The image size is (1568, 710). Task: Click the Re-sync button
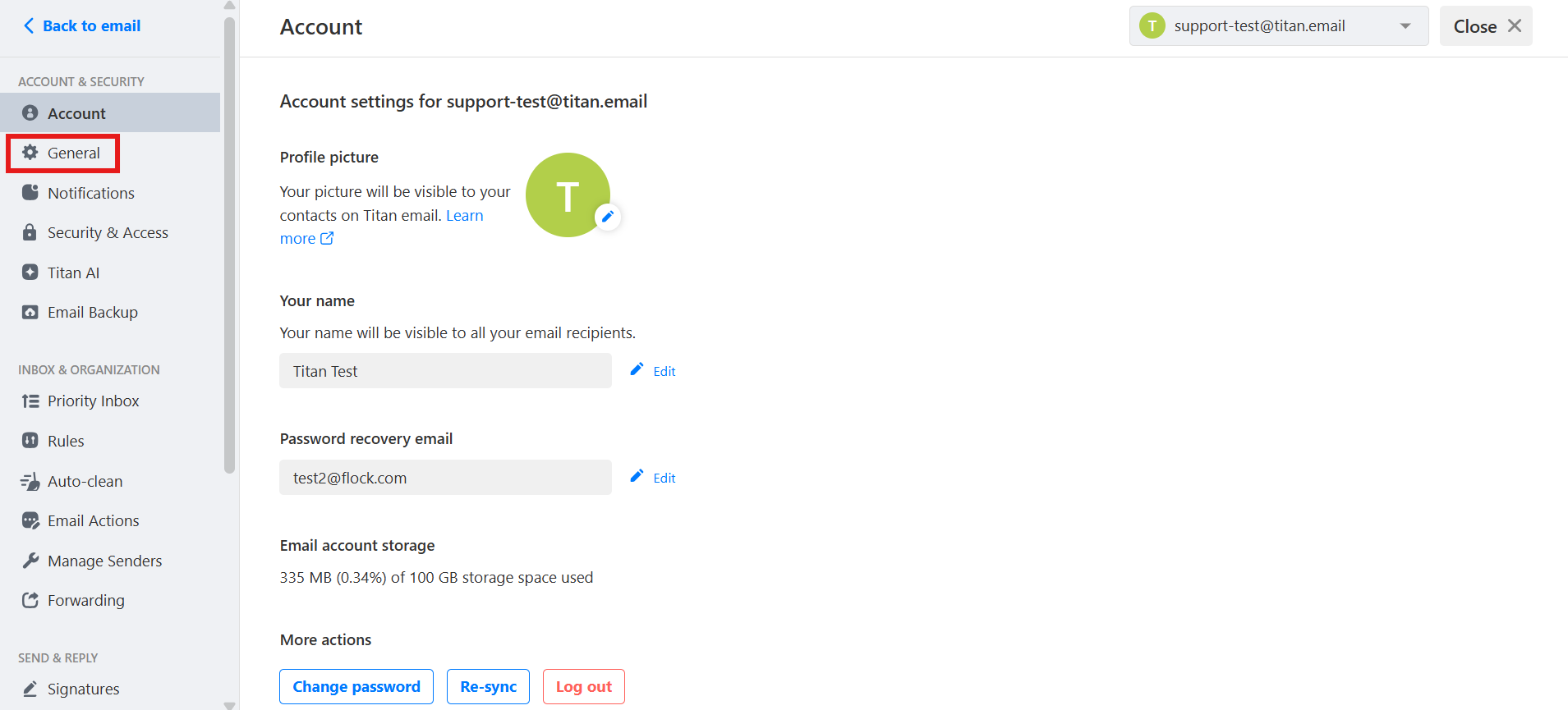[489, 687]
